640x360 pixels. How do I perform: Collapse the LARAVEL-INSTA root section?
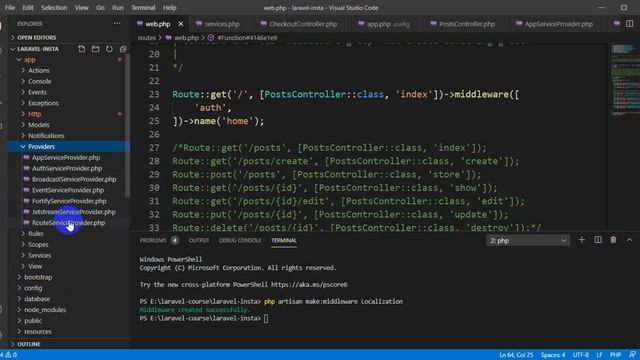tap(38, 49)
